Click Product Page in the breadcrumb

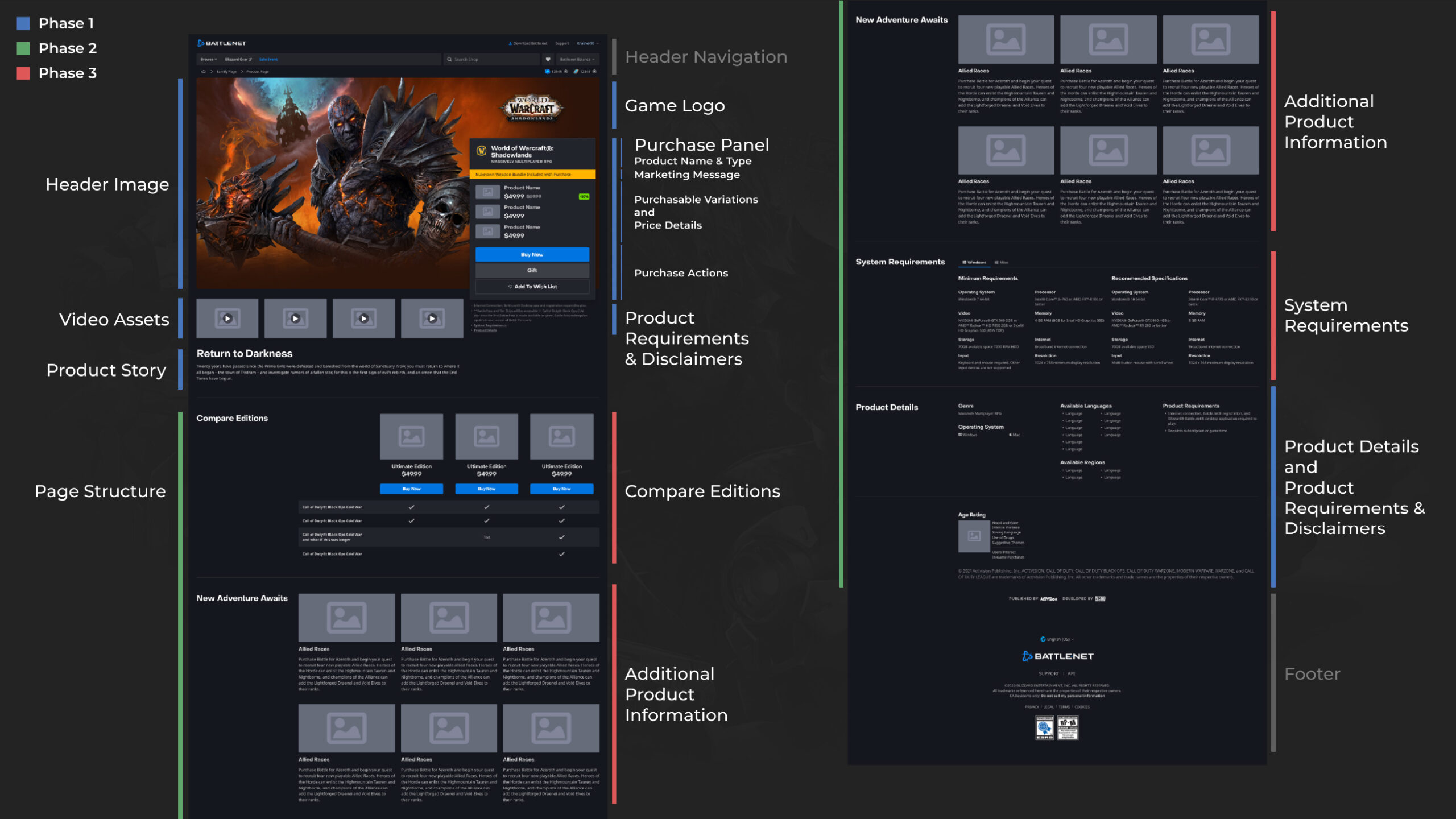tap(257, 72)
